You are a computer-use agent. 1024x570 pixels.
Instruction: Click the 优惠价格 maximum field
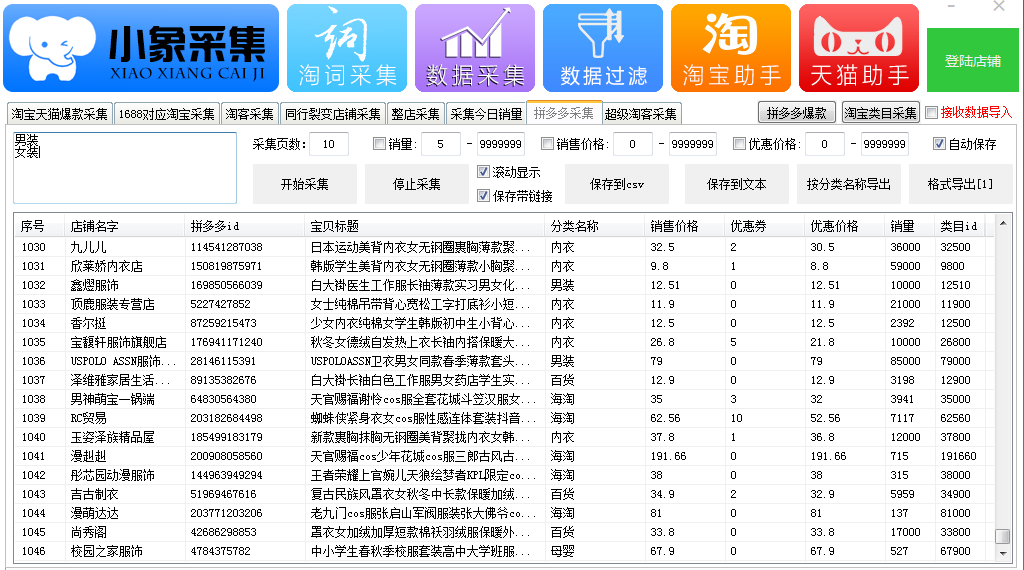885,144
